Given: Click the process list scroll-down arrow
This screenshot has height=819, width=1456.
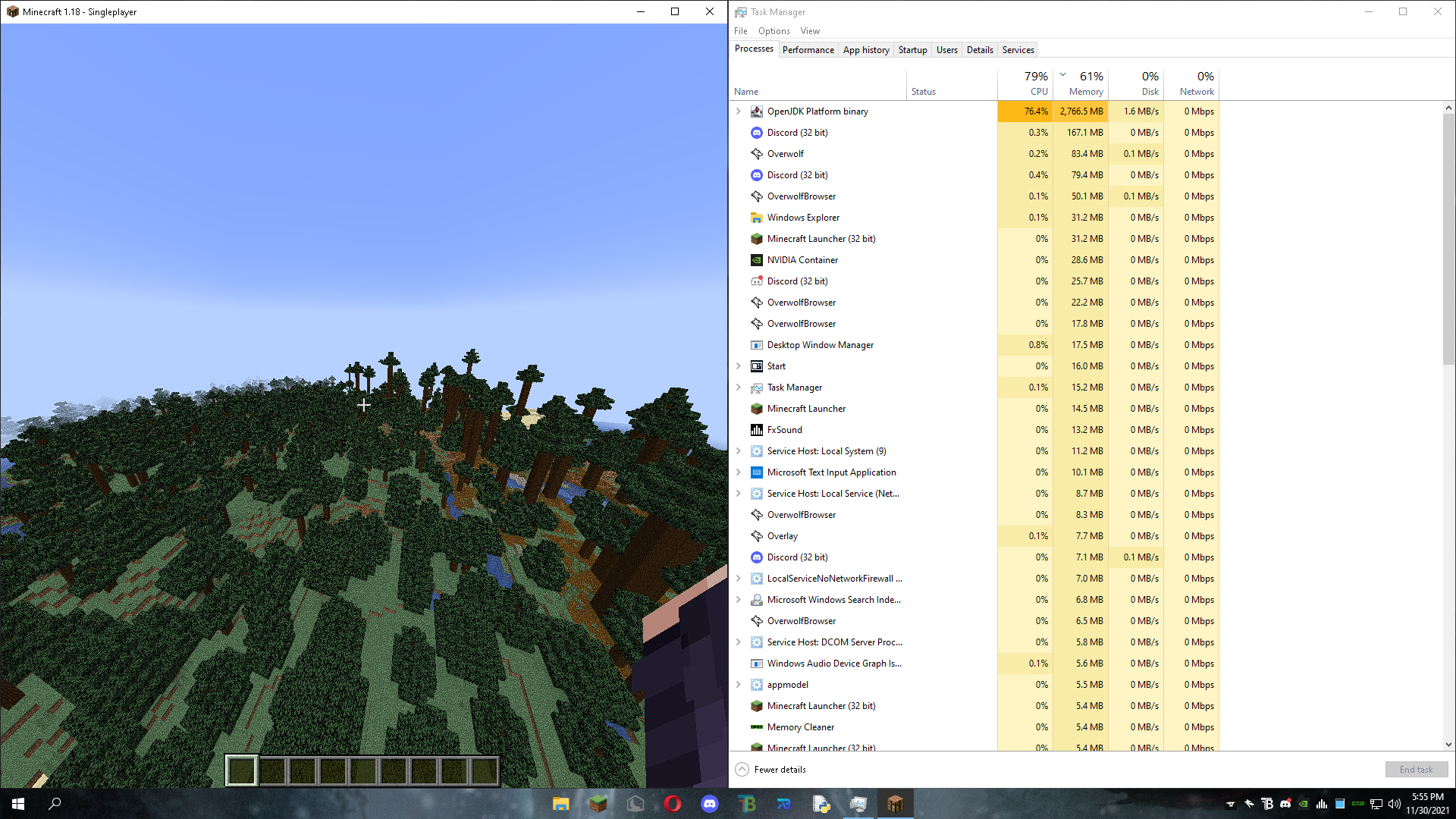Looking at the screenshot, I should (1448, 745).
